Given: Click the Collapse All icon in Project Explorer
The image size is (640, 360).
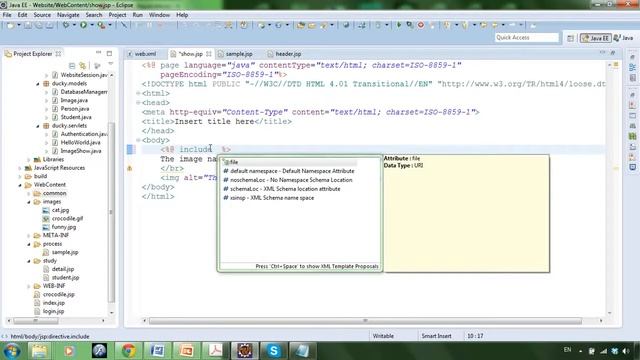Looking at the screenshot, I should point(72,65).
